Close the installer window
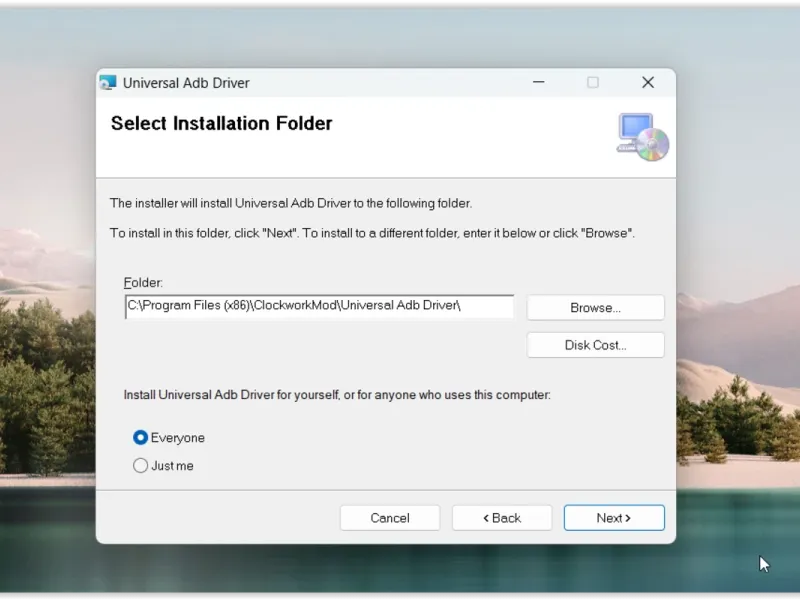Screen dimensions: 800x600 (648, 82)
